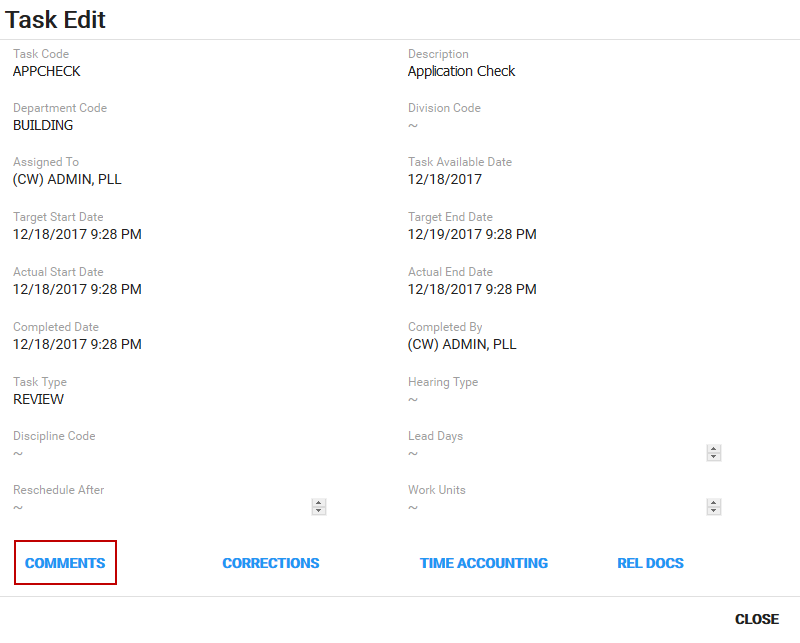
Task: Select the Task Available Date value
Action: coord(444,179)
